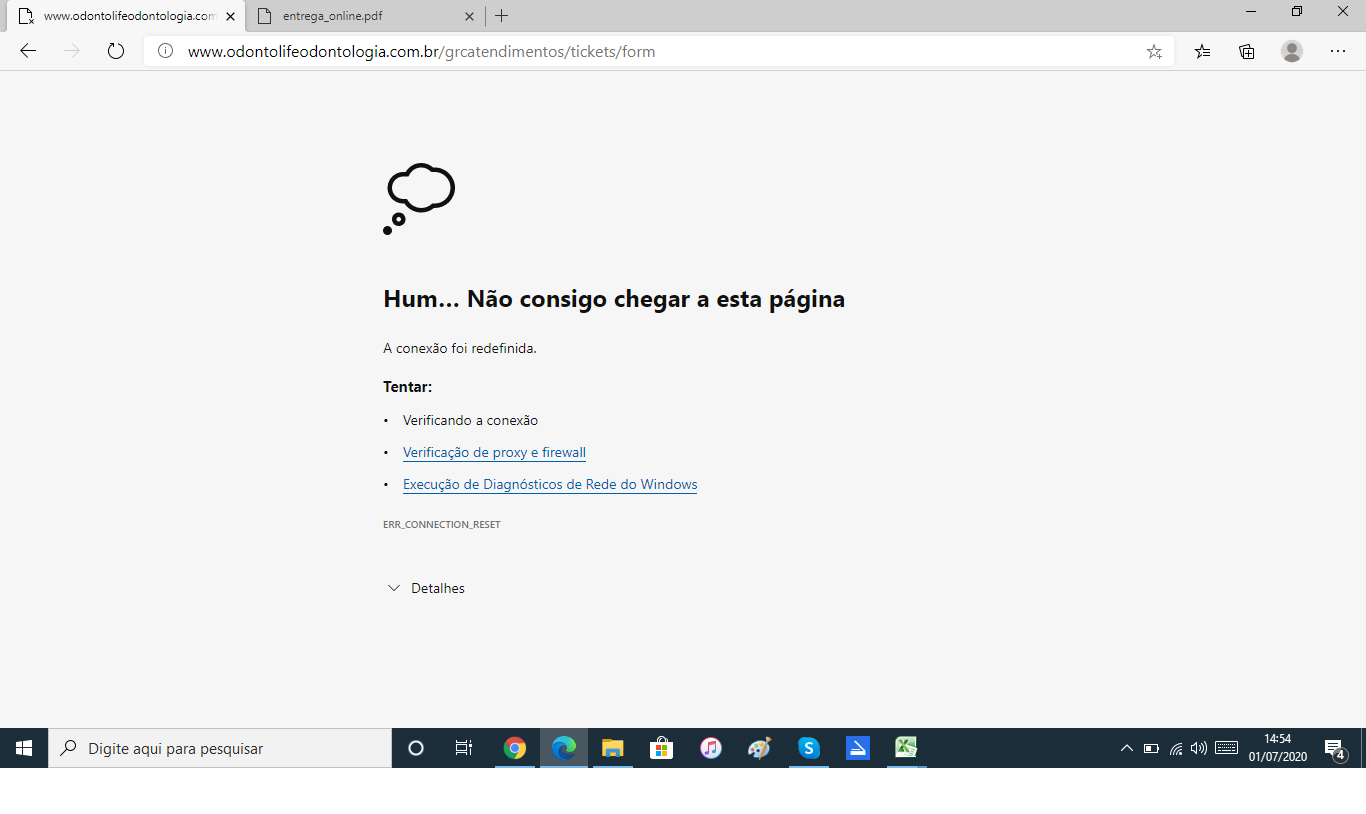Click Verificação de proxy e firewall link

[x=494, y=452]
